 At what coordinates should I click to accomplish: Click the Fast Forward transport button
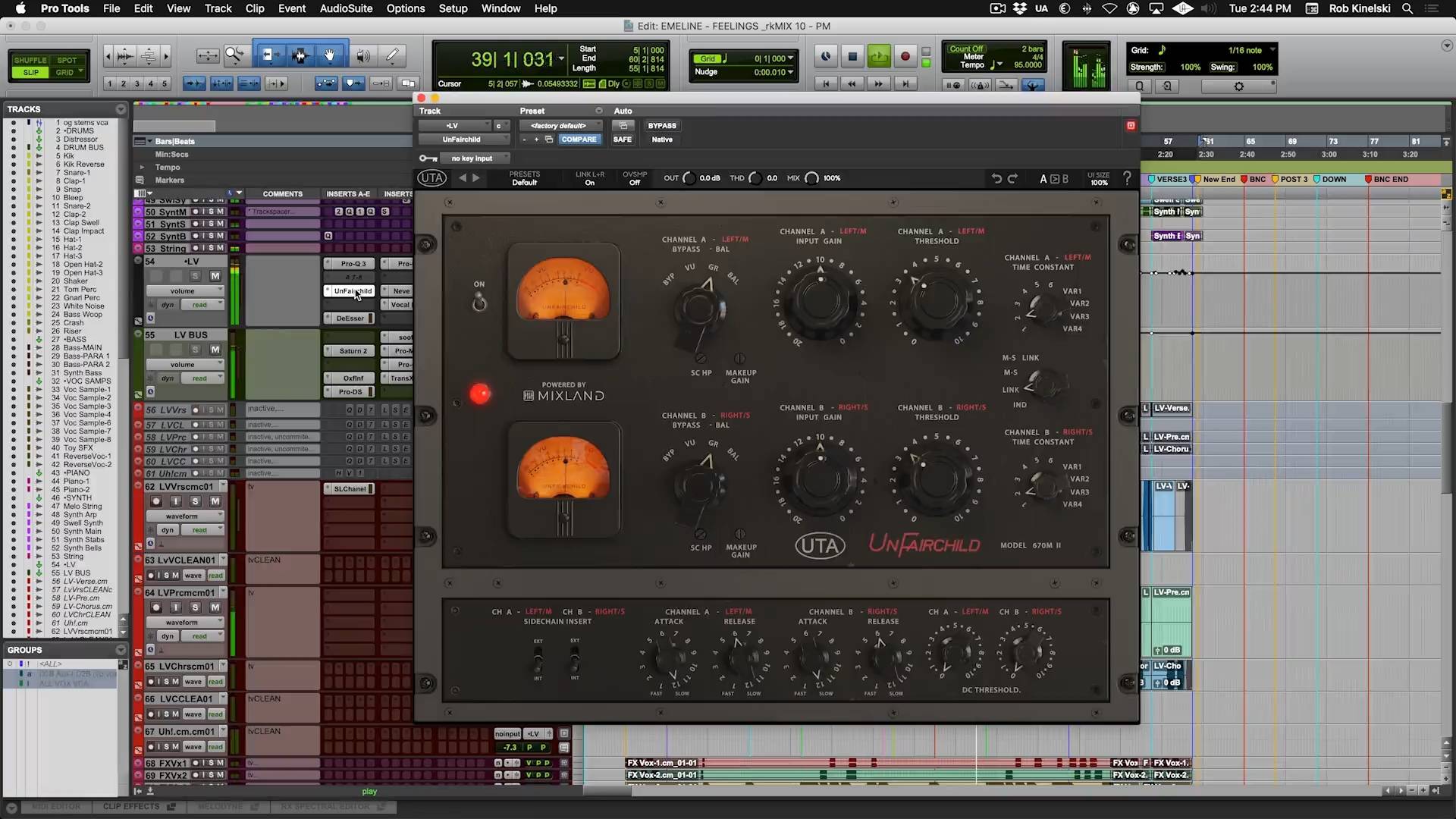(x=878, y=84)
